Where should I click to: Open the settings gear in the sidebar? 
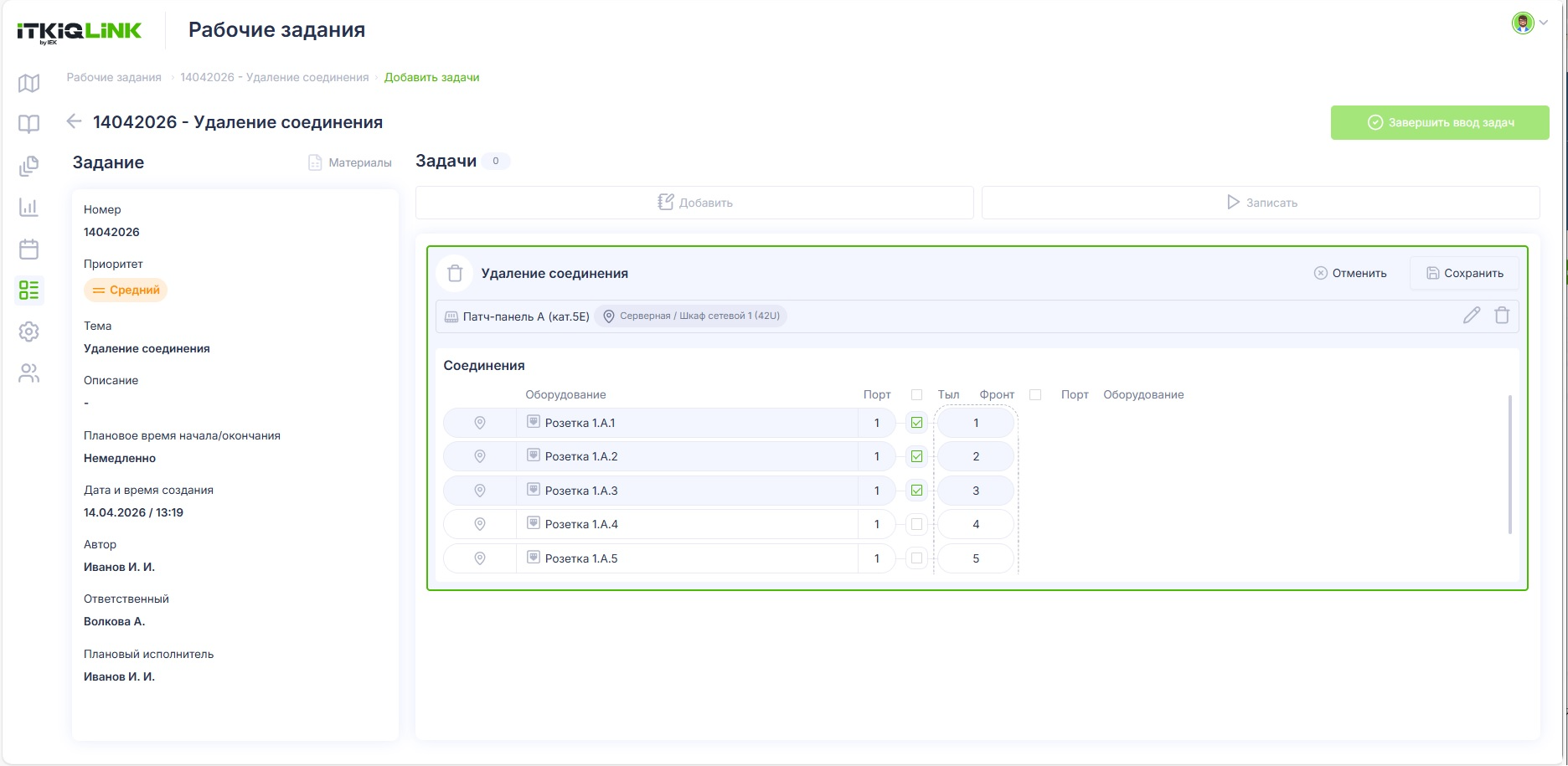29,332
